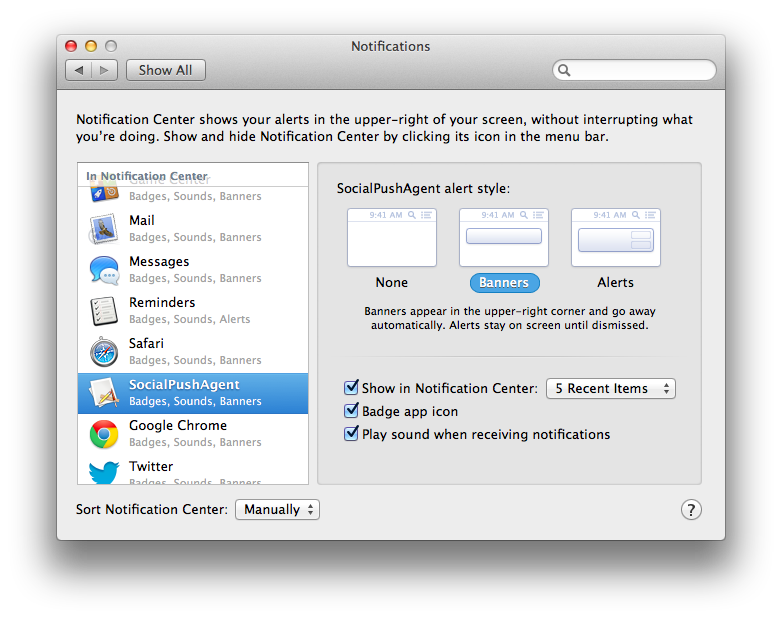
Task: Select the Alerts alert style thumbnail
Action: click(616, 237)
